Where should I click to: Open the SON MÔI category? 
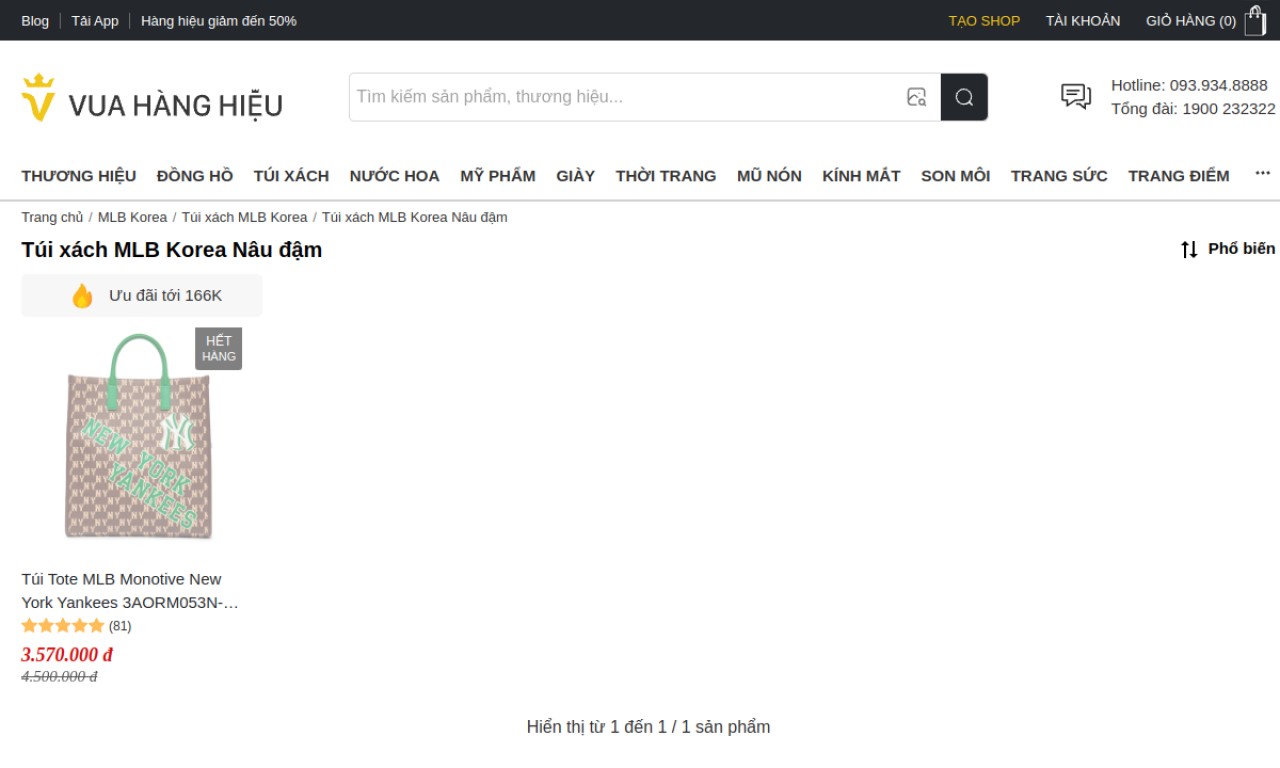955,176
